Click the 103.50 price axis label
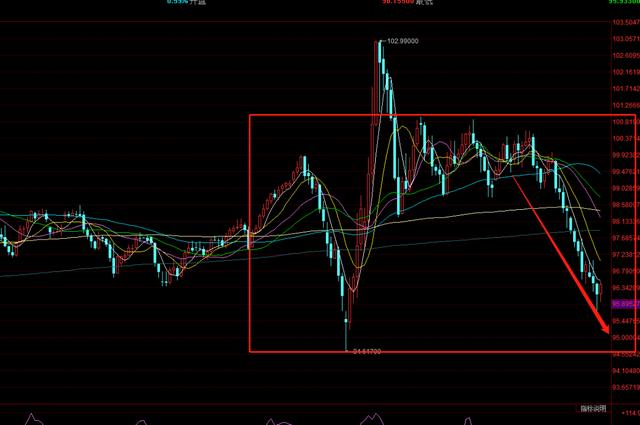Image resolution: width=640 pixels, height=425 pixels. (626, 22)
